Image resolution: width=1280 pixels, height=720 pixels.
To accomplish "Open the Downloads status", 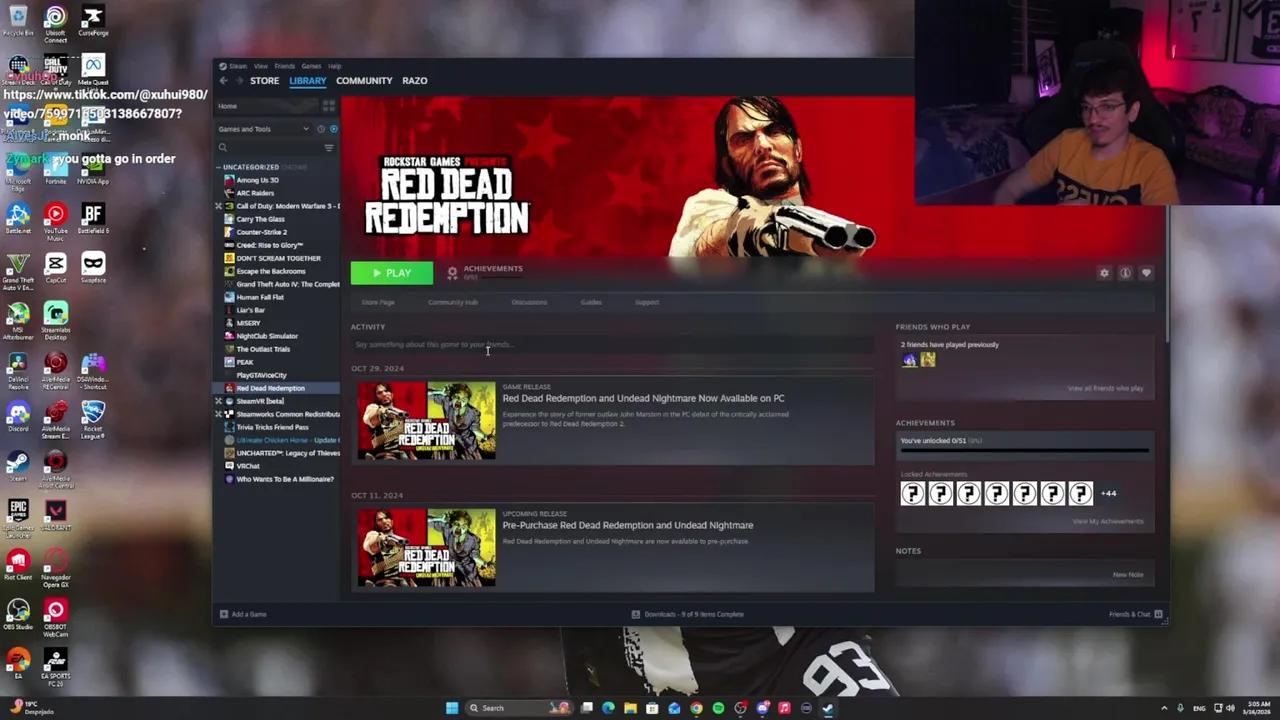I will coord(688,614).
